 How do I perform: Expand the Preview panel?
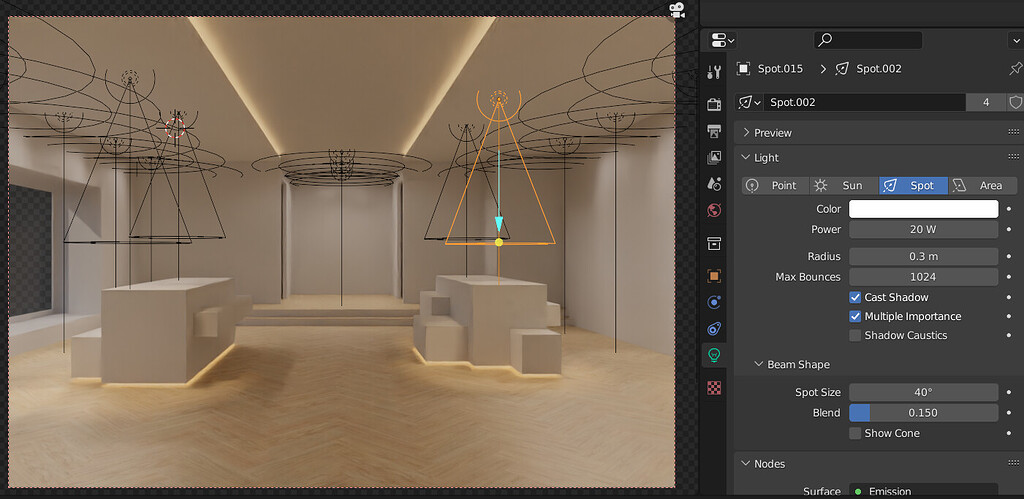coord(746,133)
